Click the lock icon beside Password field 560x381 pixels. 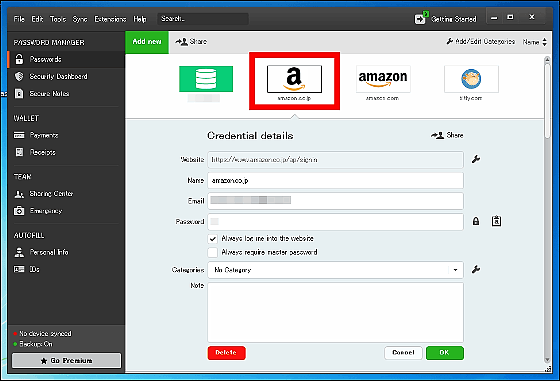[476, 221]
